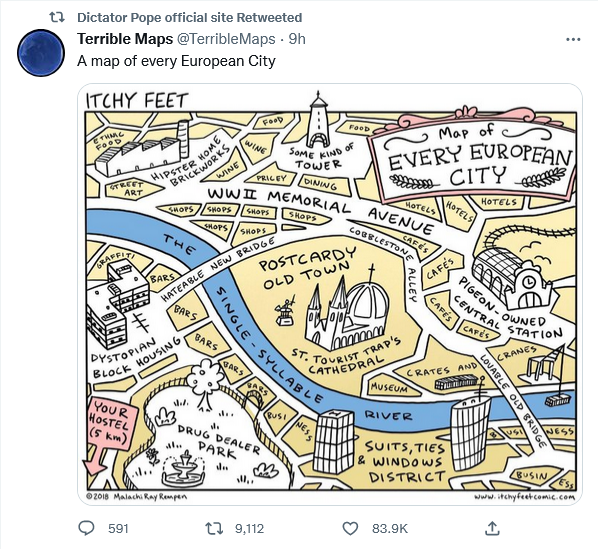Click the tweet text A map of every European City
598x549 pixels.
pyautogui.click(x=176, y=61)
